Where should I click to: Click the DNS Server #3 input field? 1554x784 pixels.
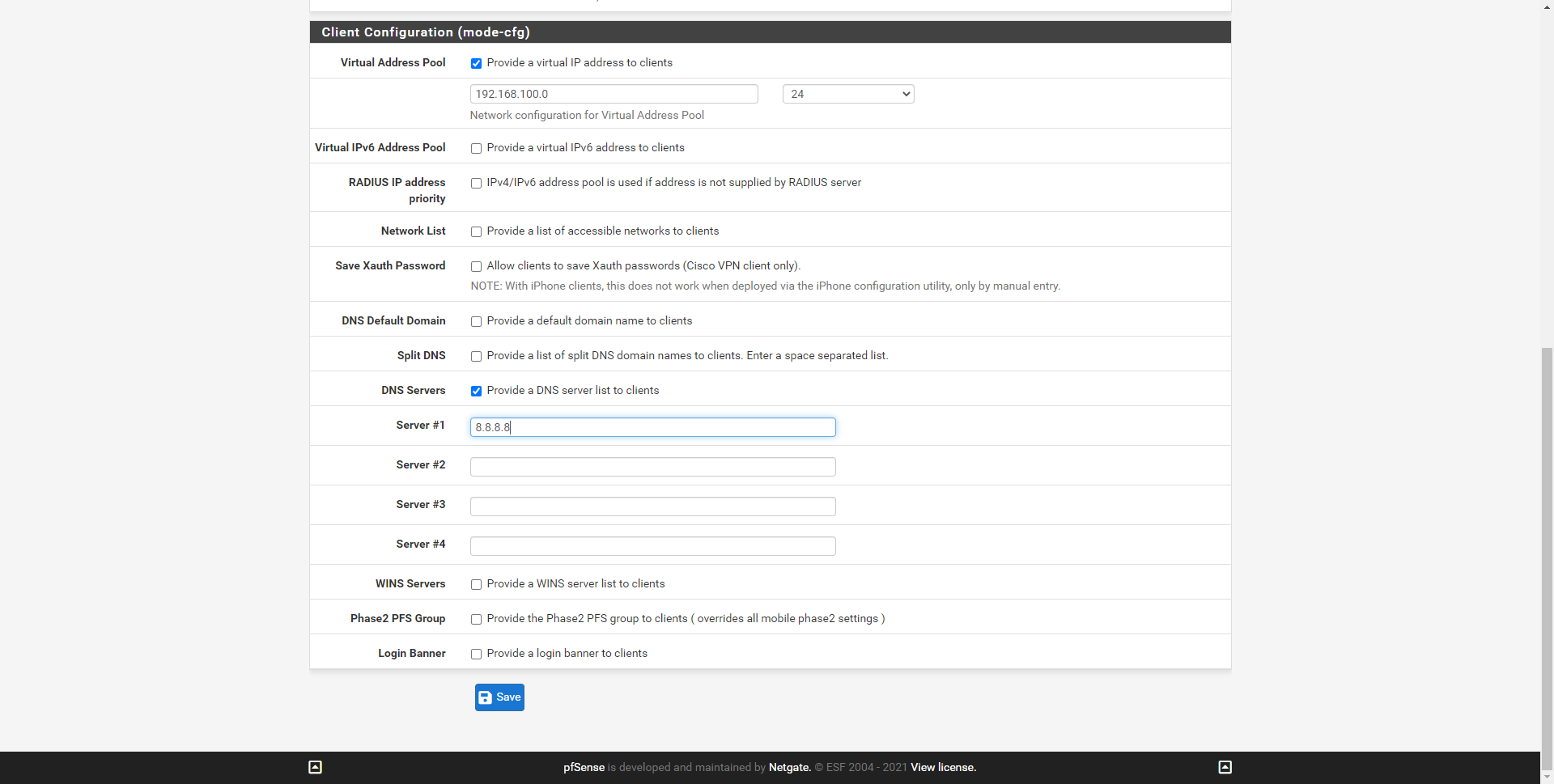(653, 506)
